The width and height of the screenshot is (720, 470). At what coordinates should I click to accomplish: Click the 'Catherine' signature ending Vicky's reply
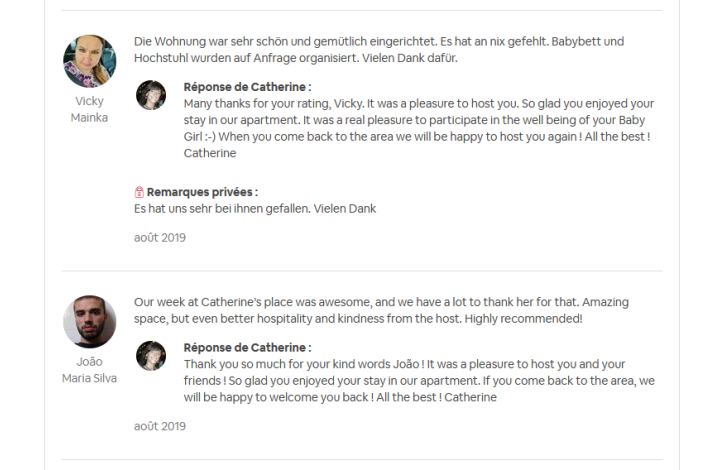pos(210,153)
